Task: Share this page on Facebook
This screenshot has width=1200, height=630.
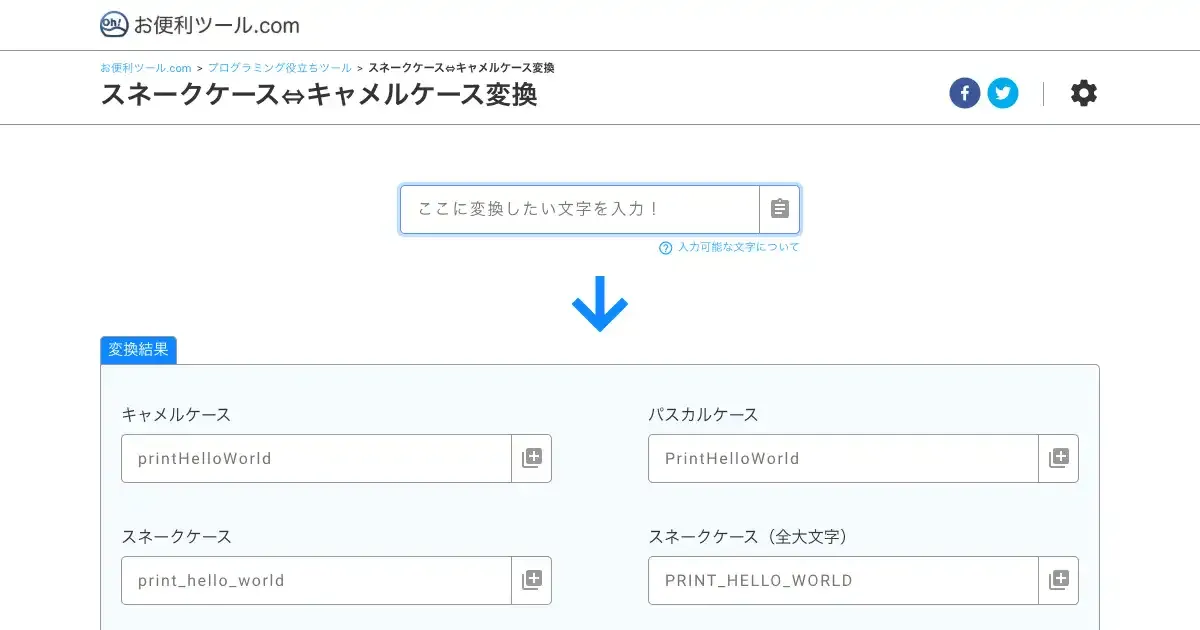Action: tap(965, 94)
